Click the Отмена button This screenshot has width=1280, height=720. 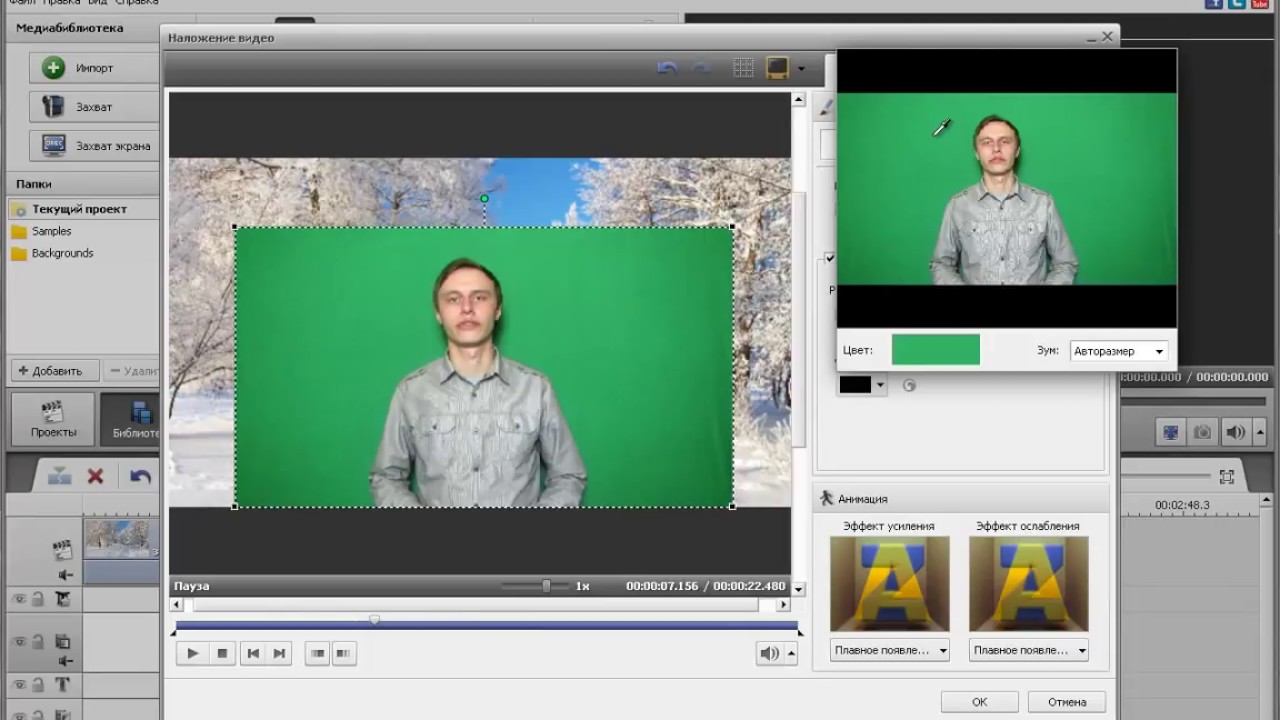[1067, 702]
